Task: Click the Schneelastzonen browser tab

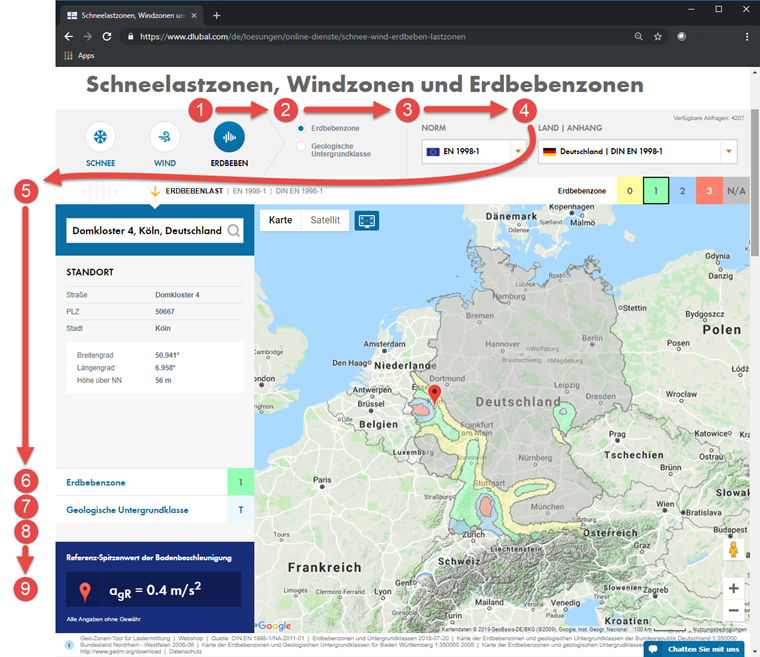Action: pyautogui.click(x=131, y=16)
